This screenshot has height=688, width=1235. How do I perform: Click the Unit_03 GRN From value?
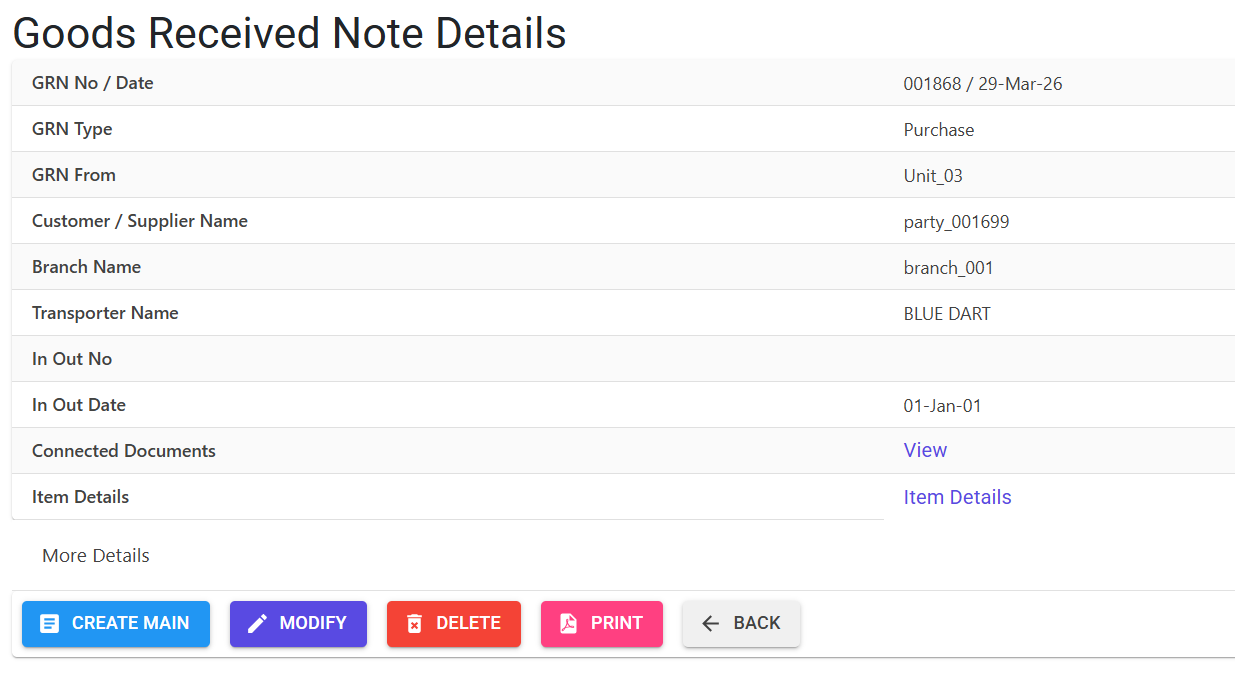933,176
